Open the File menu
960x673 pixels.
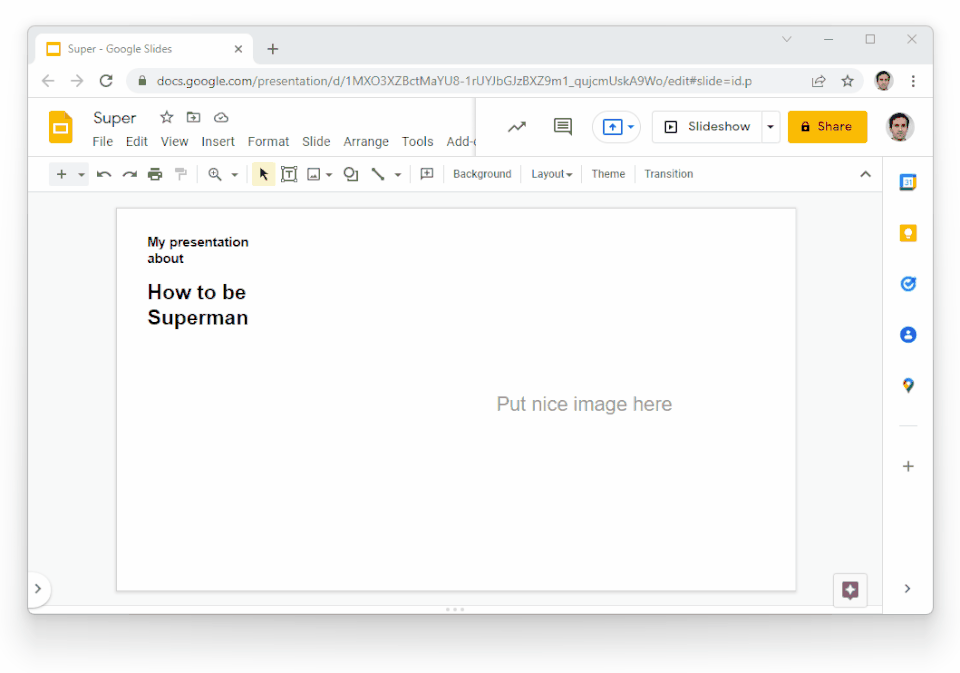point(103,141)
